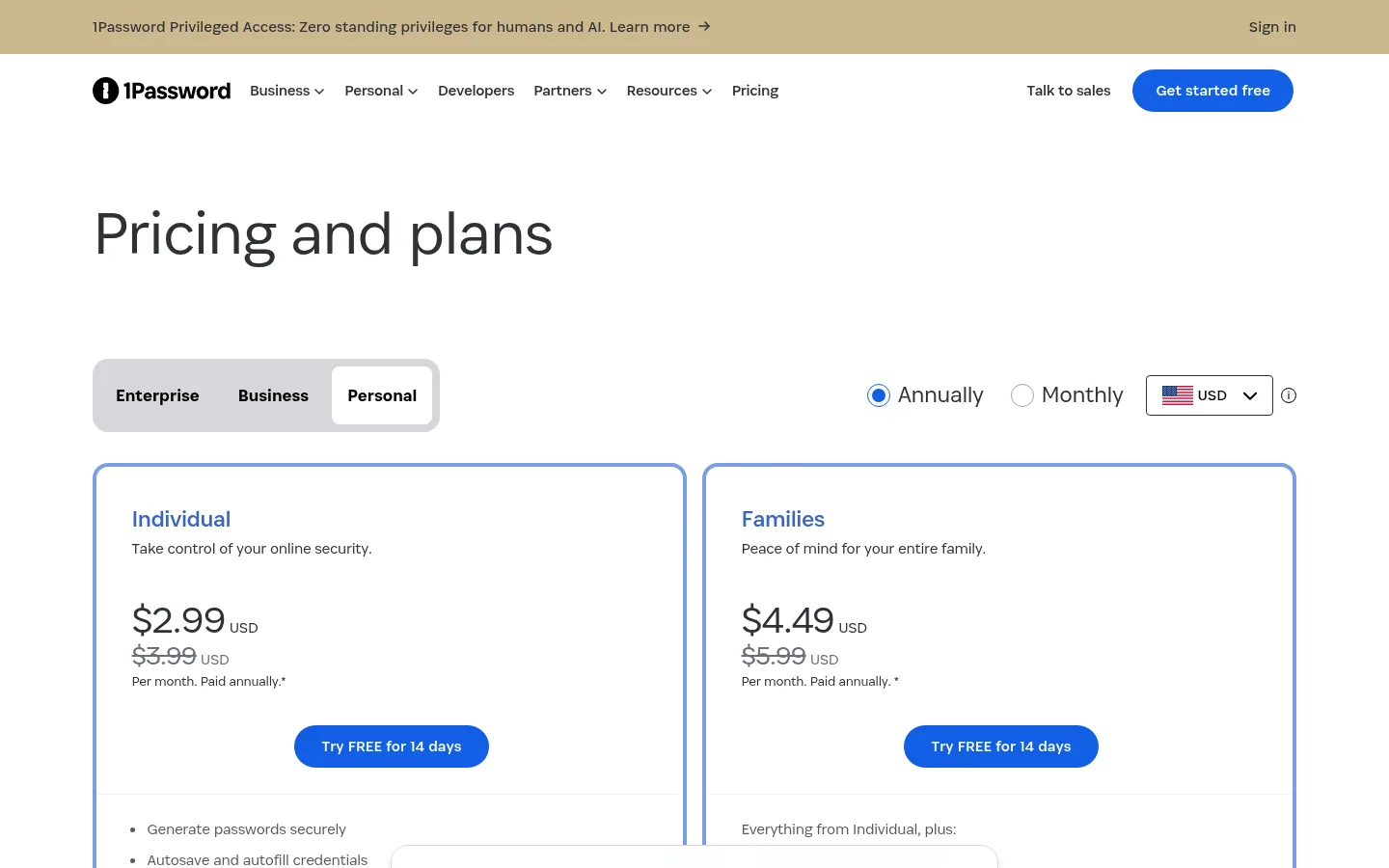Click the struck-through $3.99 price
The width and height of the screenshot is (1389, 868).
(164, 656)
